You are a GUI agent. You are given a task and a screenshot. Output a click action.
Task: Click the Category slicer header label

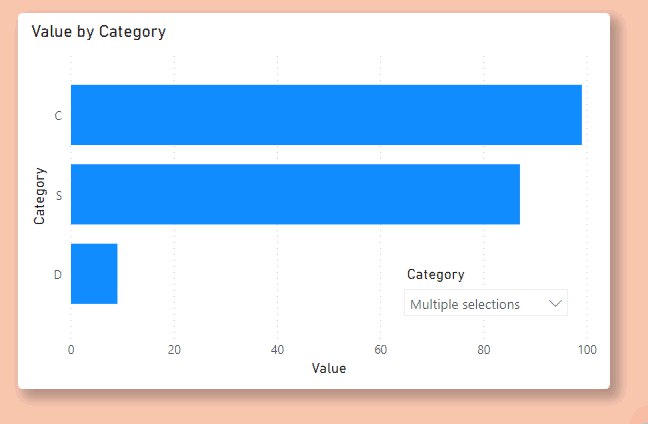(436, 275)
